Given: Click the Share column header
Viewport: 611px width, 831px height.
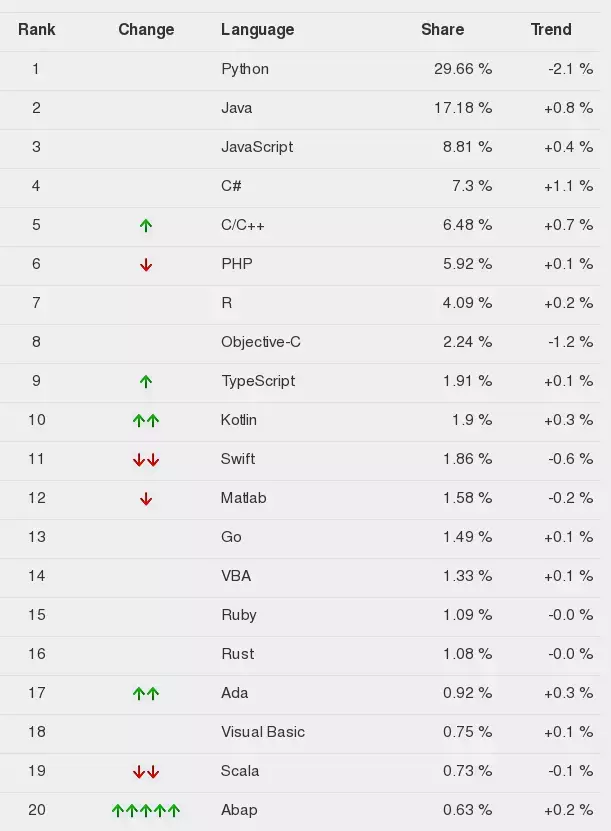Looking at the screenshot, I should pyautogui.click(x=442, y=30).
